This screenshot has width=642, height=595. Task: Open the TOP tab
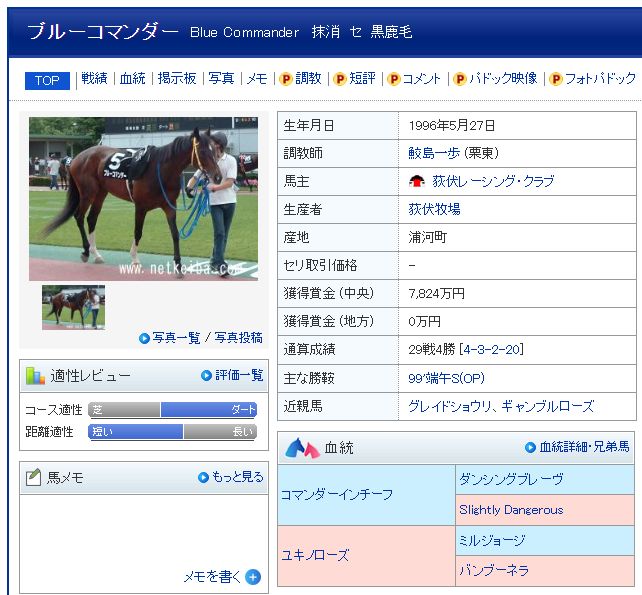coord(47,80)
